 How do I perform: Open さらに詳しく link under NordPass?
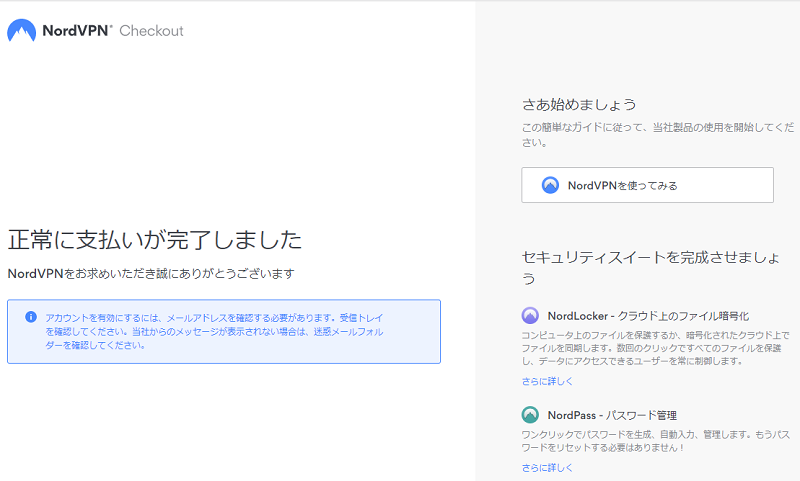coord(547,467)
